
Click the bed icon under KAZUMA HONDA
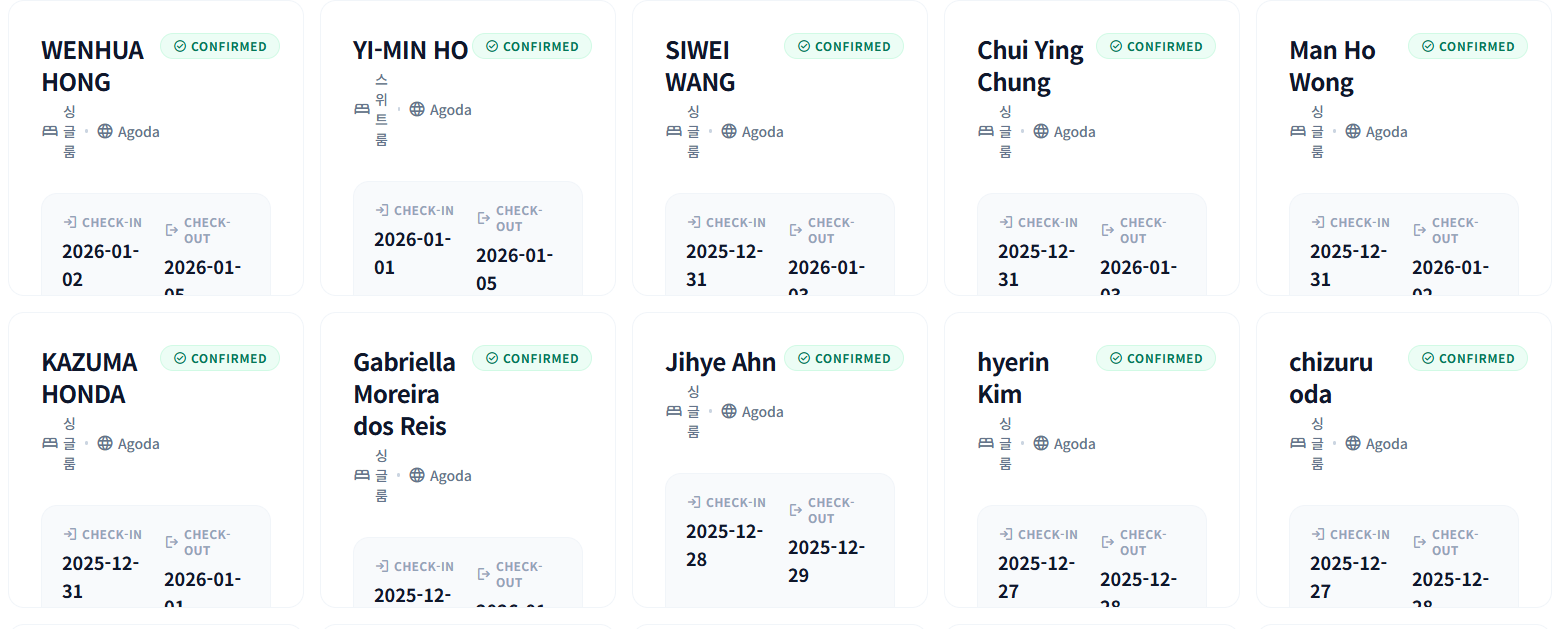click(50, 443)
